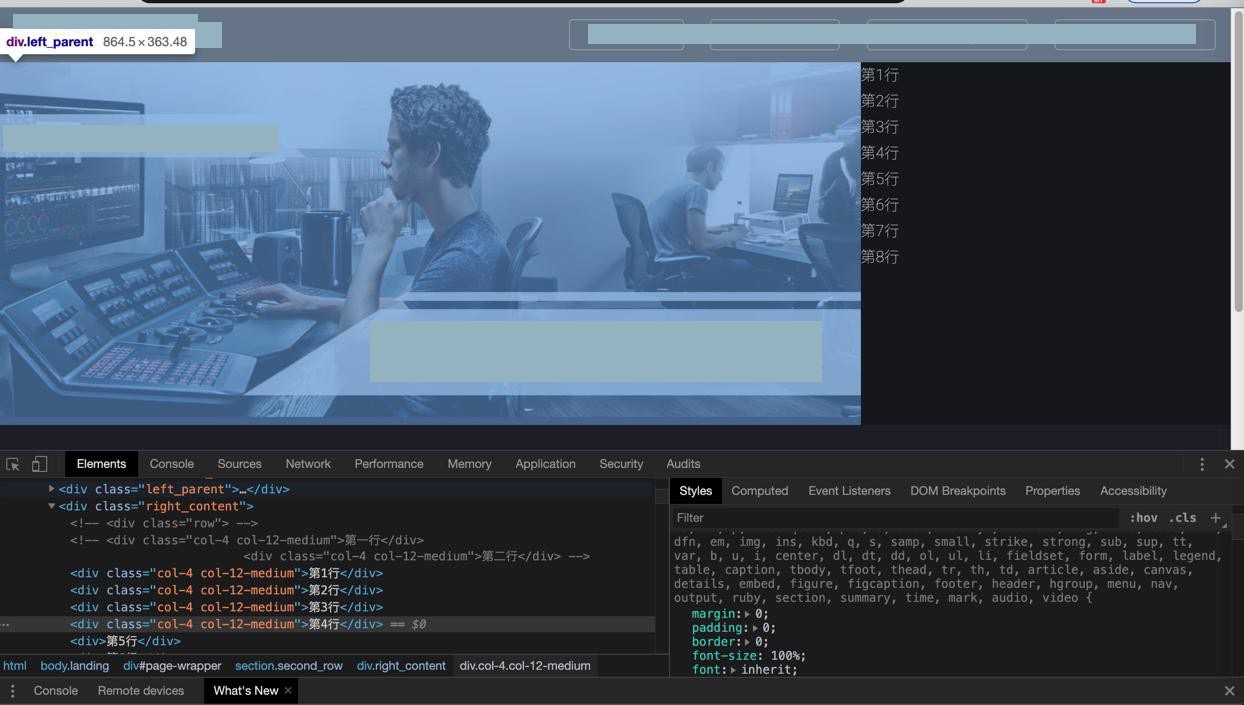The height and width of the screenshot is (705, 1244).
Task: Click the page's vertical scrollbar thumb
Action: (x=1237, y=160)
